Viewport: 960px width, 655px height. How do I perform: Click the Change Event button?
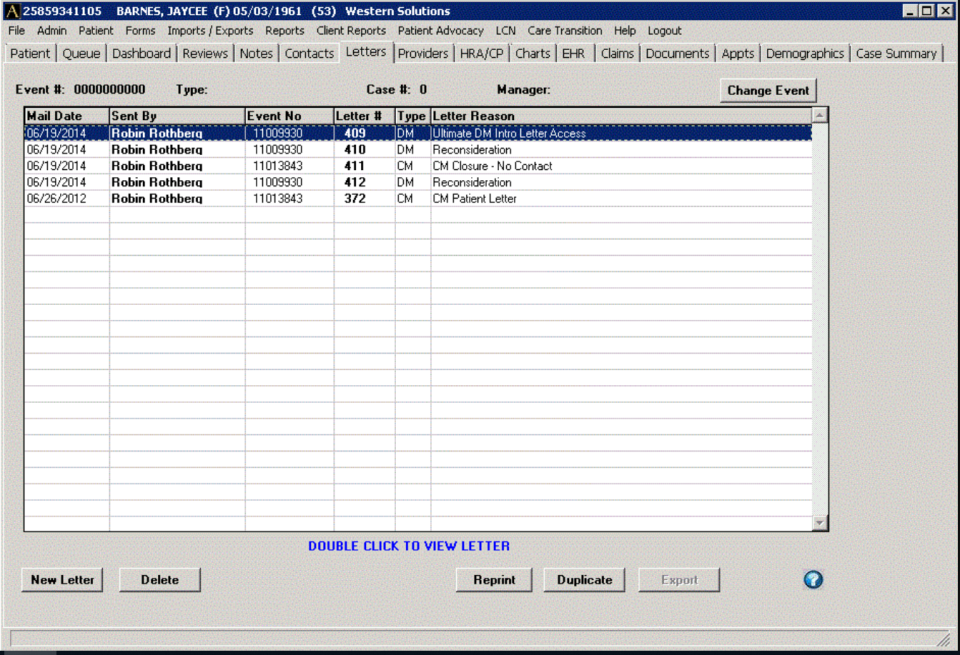pyautogui.click(x=768, y=90)
